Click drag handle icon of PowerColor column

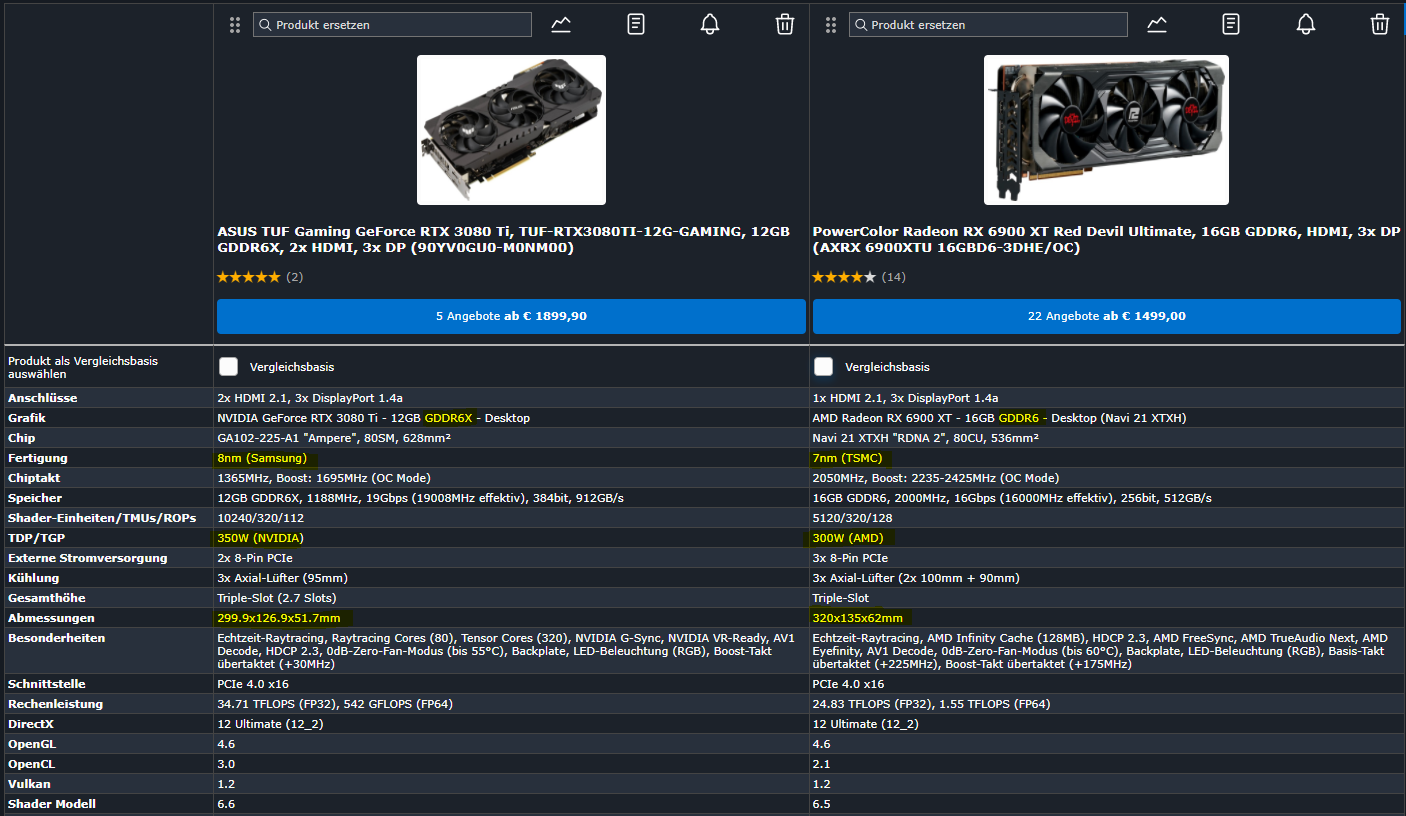coord(830,25)
